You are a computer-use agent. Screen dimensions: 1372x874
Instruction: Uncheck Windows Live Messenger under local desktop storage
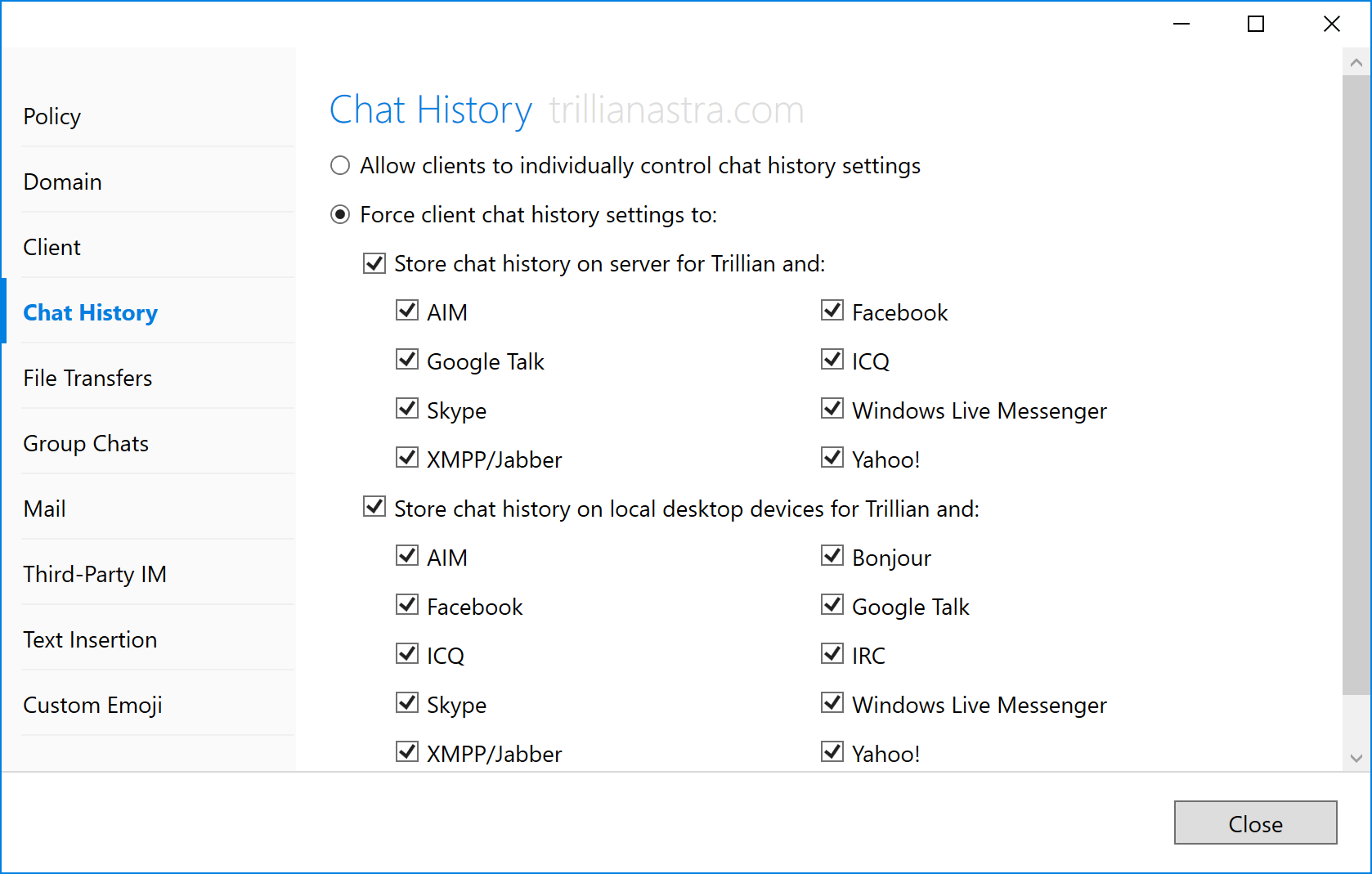coord(832,703)
